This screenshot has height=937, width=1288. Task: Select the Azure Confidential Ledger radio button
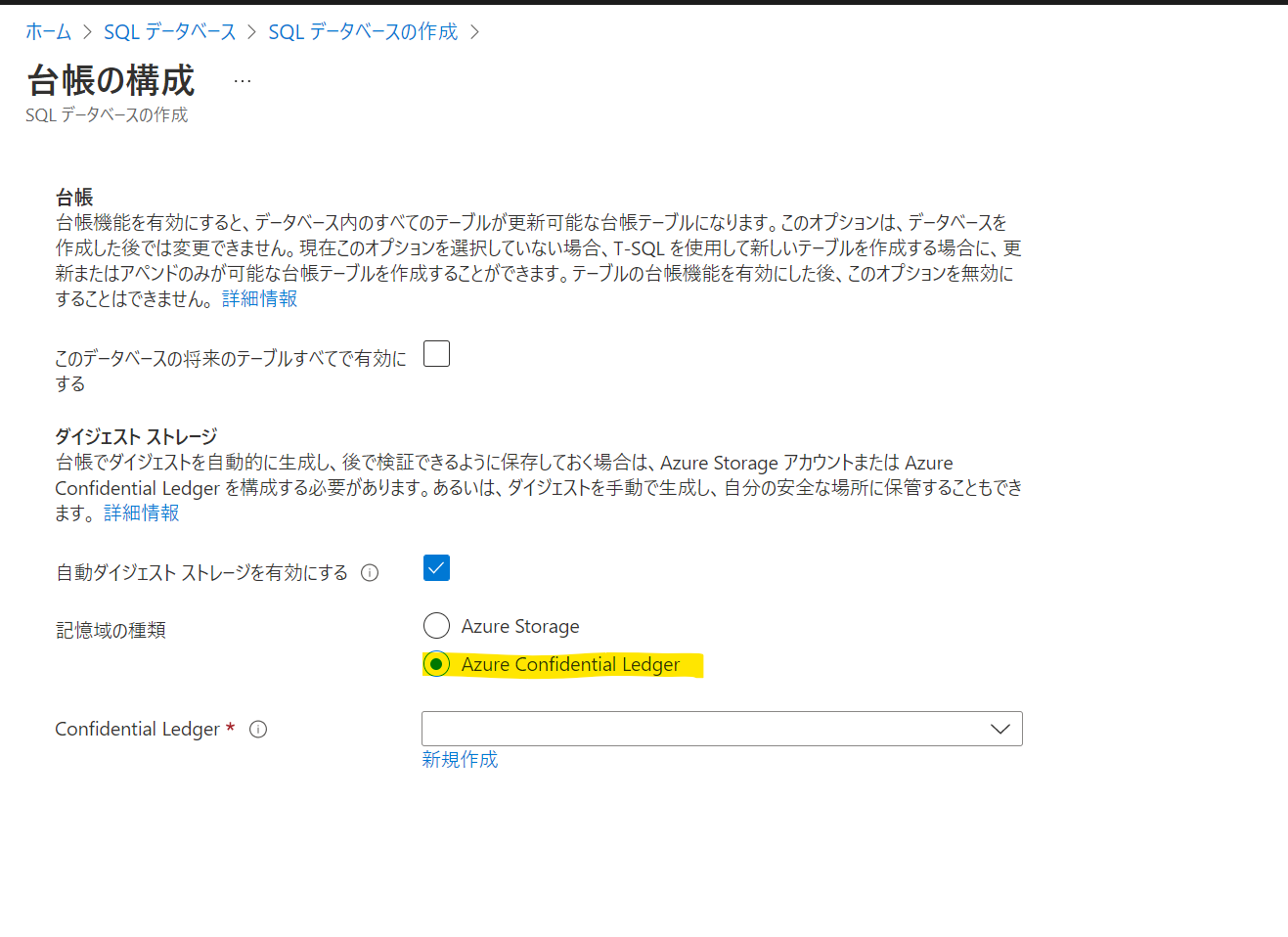pos(436,663)
